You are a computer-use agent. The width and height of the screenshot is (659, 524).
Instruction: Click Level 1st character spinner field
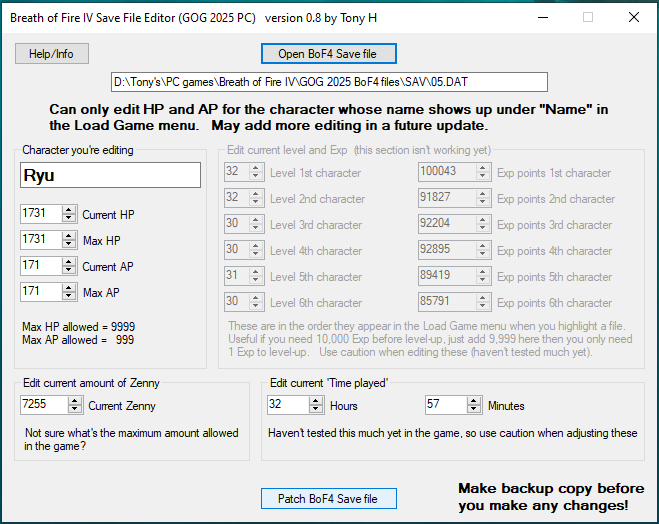[x=244, y=172]
